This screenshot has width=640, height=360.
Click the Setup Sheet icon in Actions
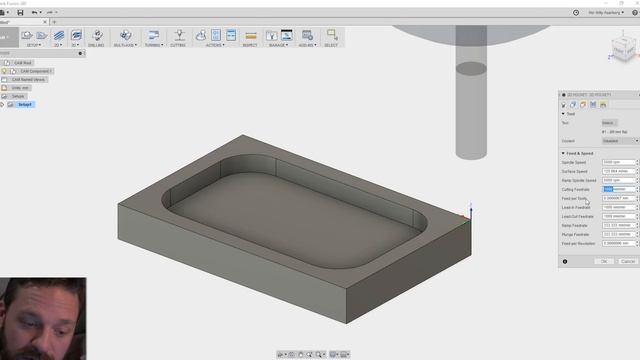(x=231, y=36)
